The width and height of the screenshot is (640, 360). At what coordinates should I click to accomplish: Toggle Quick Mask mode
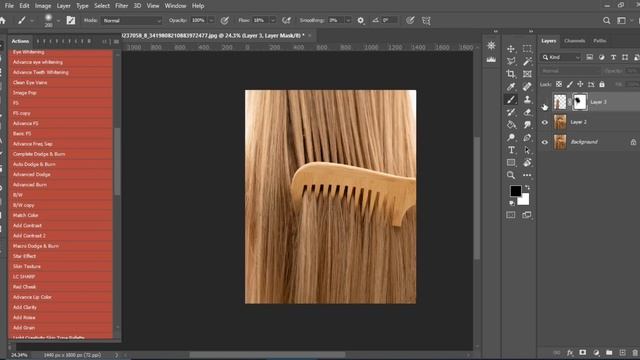pos(511,215)
